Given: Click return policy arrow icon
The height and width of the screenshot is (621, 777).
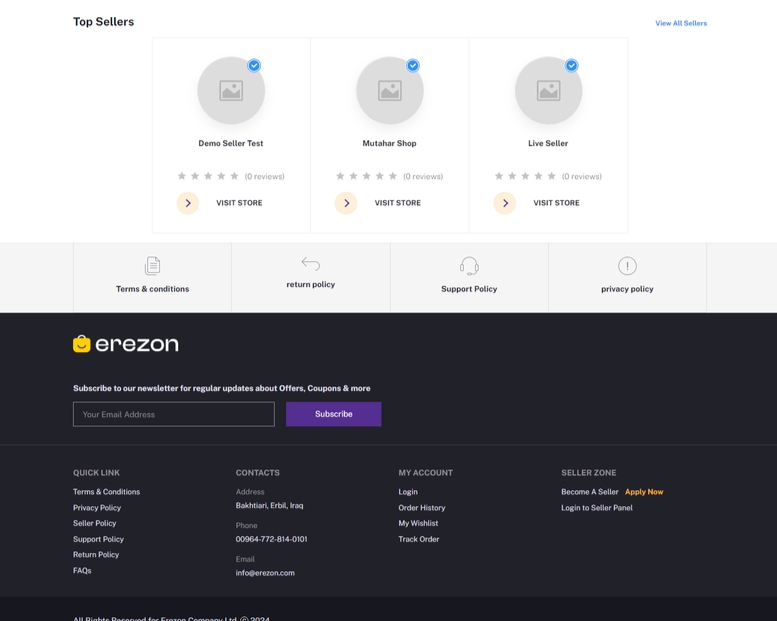Looking at the screenshot, I should (311, 263).
